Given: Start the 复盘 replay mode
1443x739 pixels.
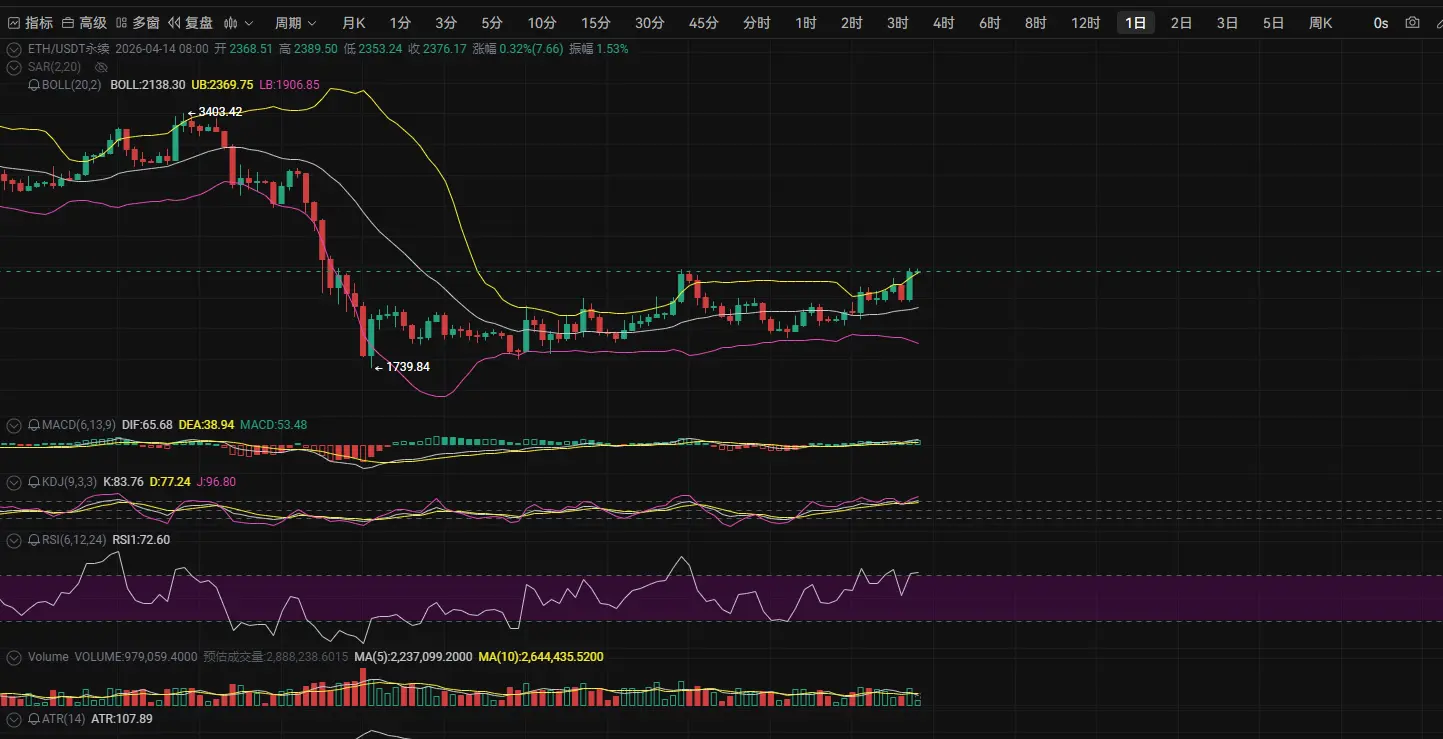Looking at the screenshot, I should tap(190, 22).
